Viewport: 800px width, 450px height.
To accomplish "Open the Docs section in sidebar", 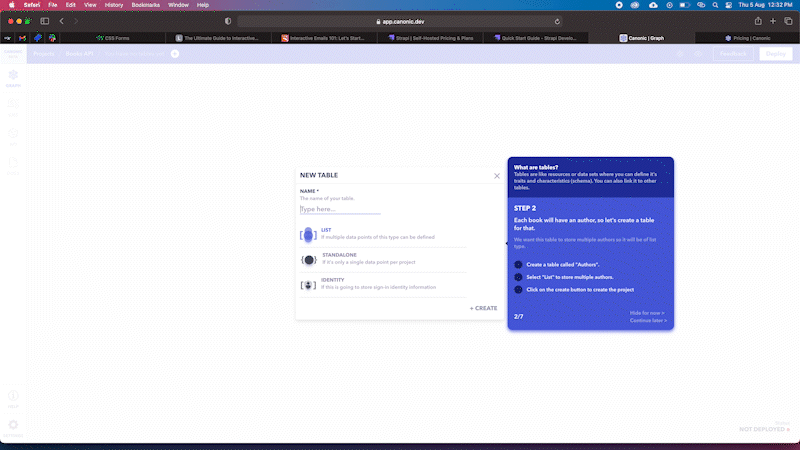I will (x=13, y=166).
